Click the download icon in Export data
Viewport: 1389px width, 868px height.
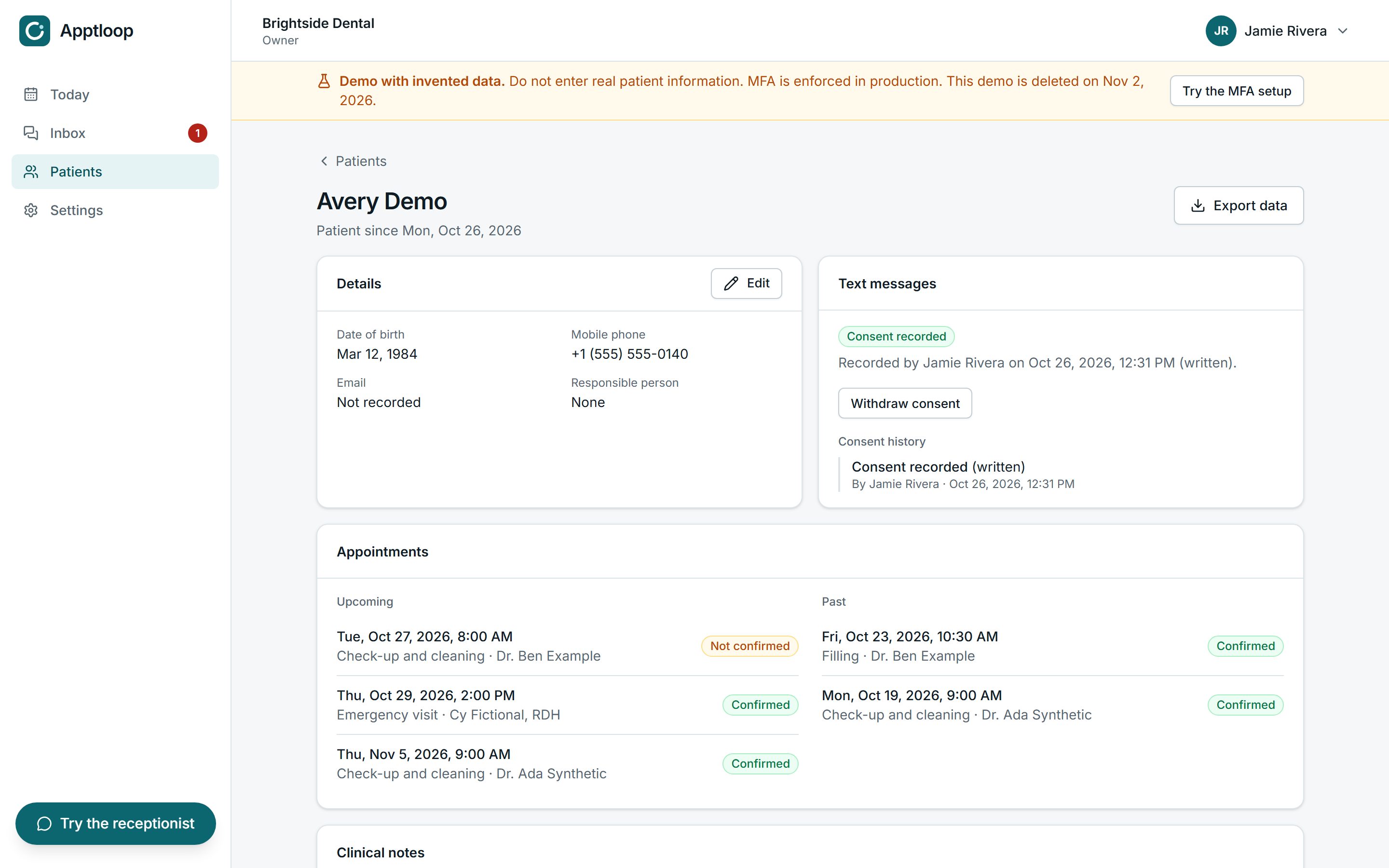[1198, 205]
